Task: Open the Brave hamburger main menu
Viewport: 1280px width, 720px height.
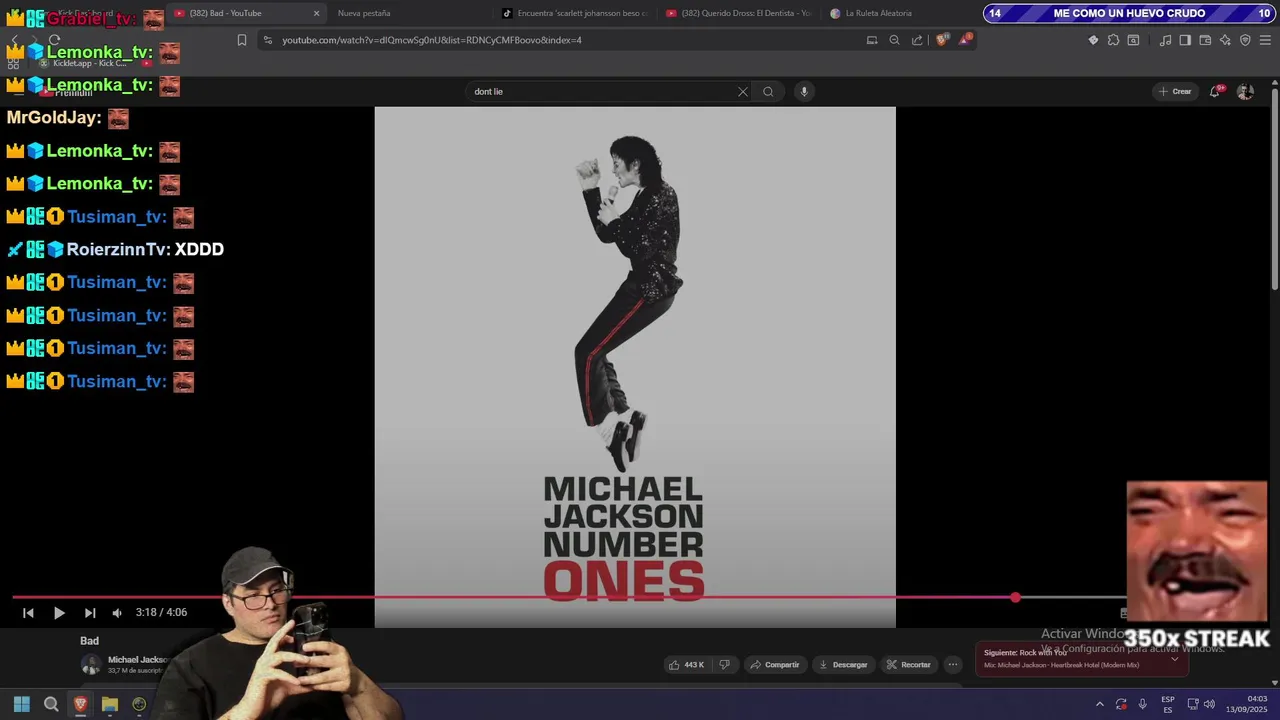Action: pos(1265,40)
